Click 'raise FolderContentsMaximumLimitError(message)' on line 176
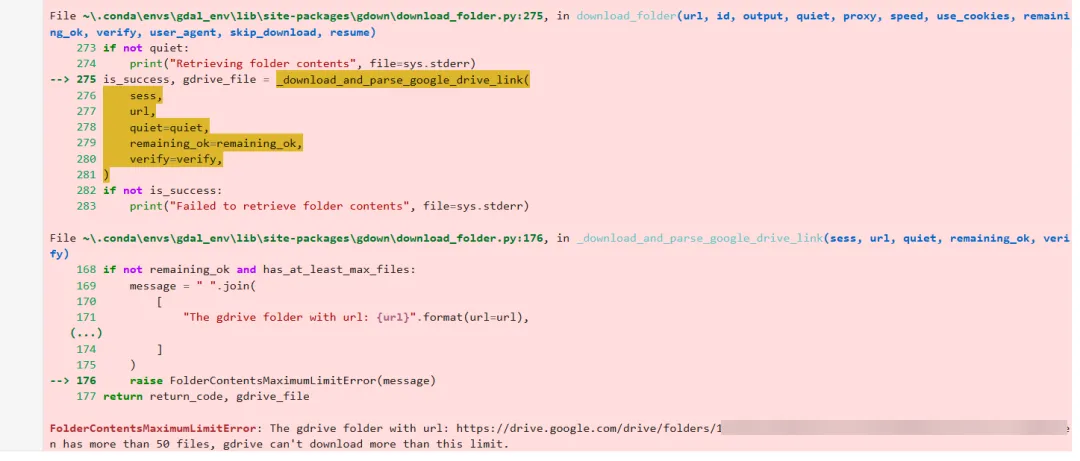1080x461 pixels. tap(283, 380)
